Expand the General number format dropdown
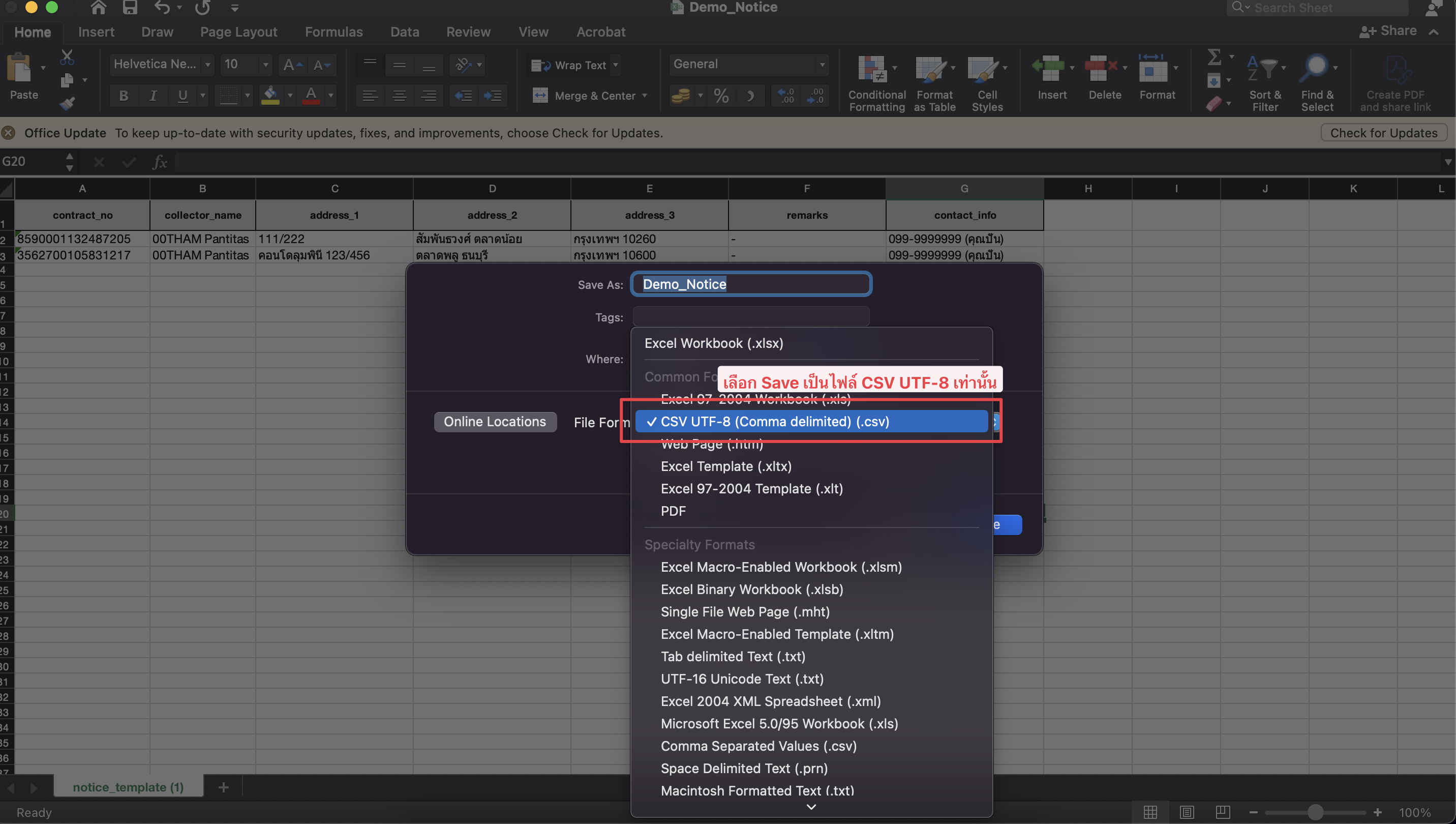1456x824 pixels. (x=822, y=65)
